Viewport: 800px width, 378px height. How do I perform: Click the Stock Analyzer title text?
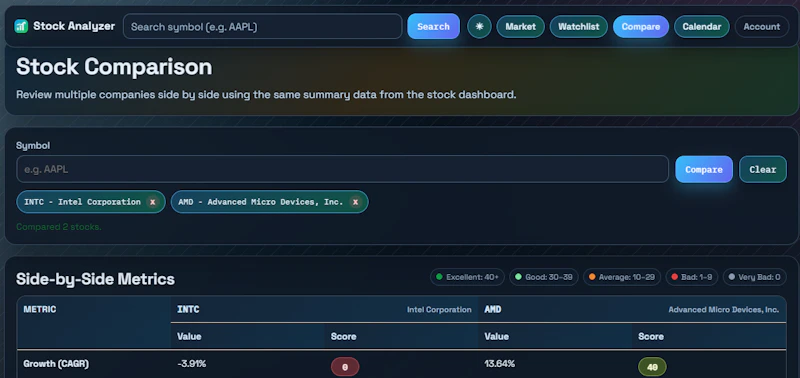(74, 26)
